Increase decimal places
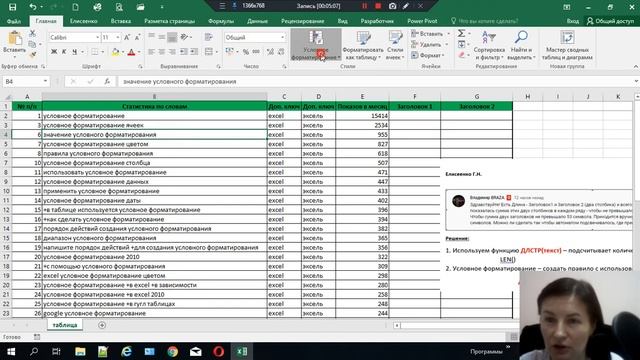The width and height of the screenshot is (640, 360). pos(270,52)
